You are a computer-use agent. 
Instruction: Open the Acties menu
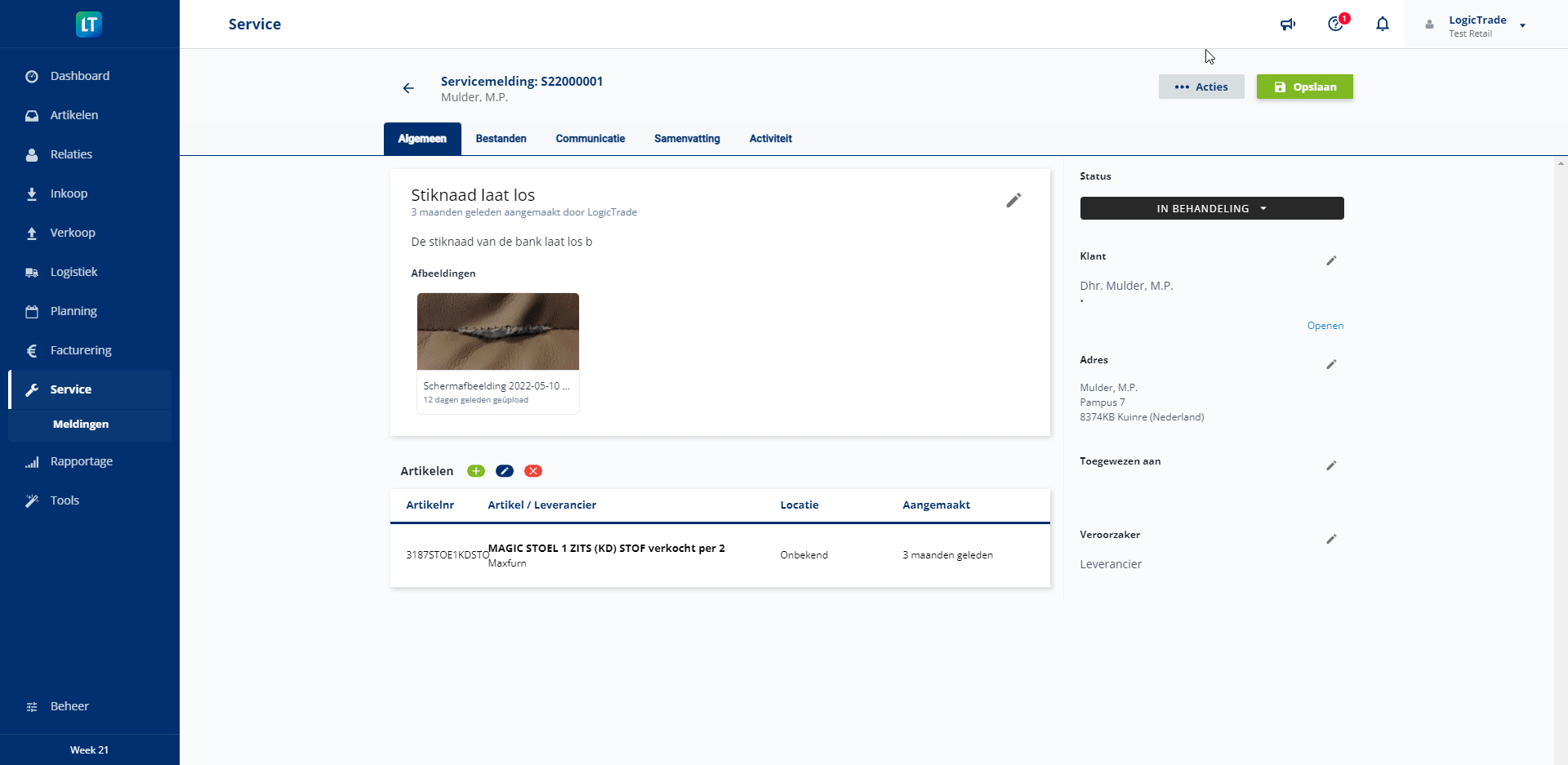pyautogui.click(x=1200, y=87)
